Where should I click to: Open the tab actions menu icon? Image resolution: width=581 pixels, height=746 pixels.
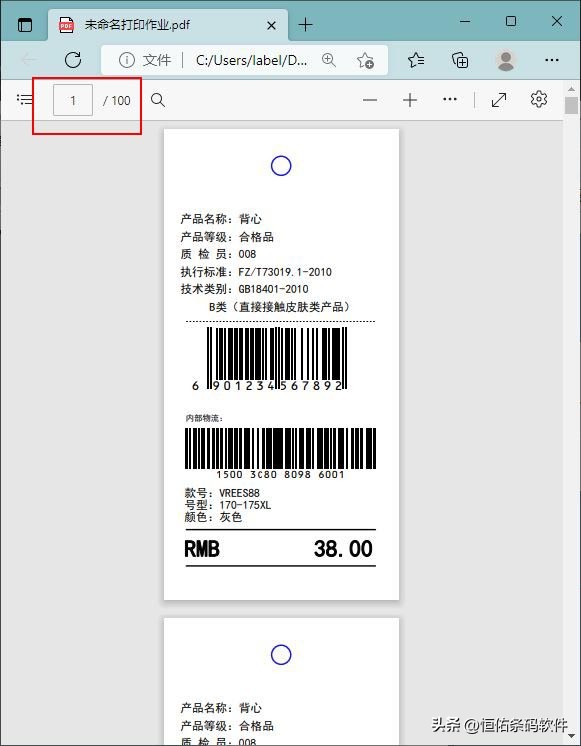click(x=25, y=25)
